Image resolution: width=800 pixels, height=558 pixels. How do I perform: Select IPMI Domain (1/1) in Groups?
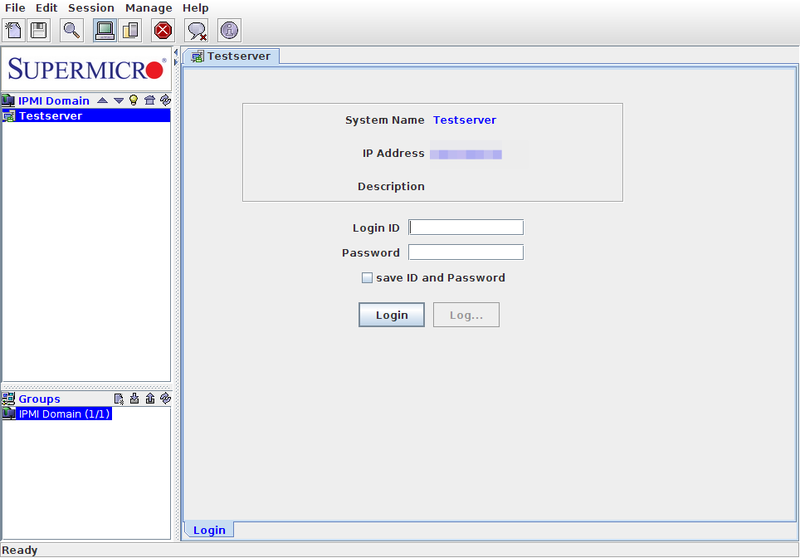[57, 414]
